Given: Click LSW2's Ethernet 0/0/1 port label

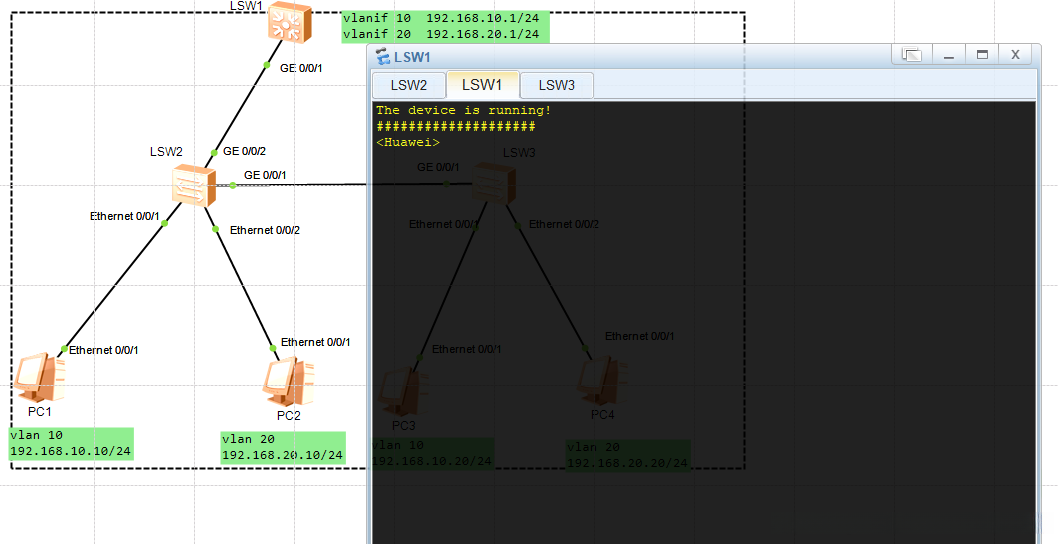Looking at the screenshot, I should [x=125, y=216].
